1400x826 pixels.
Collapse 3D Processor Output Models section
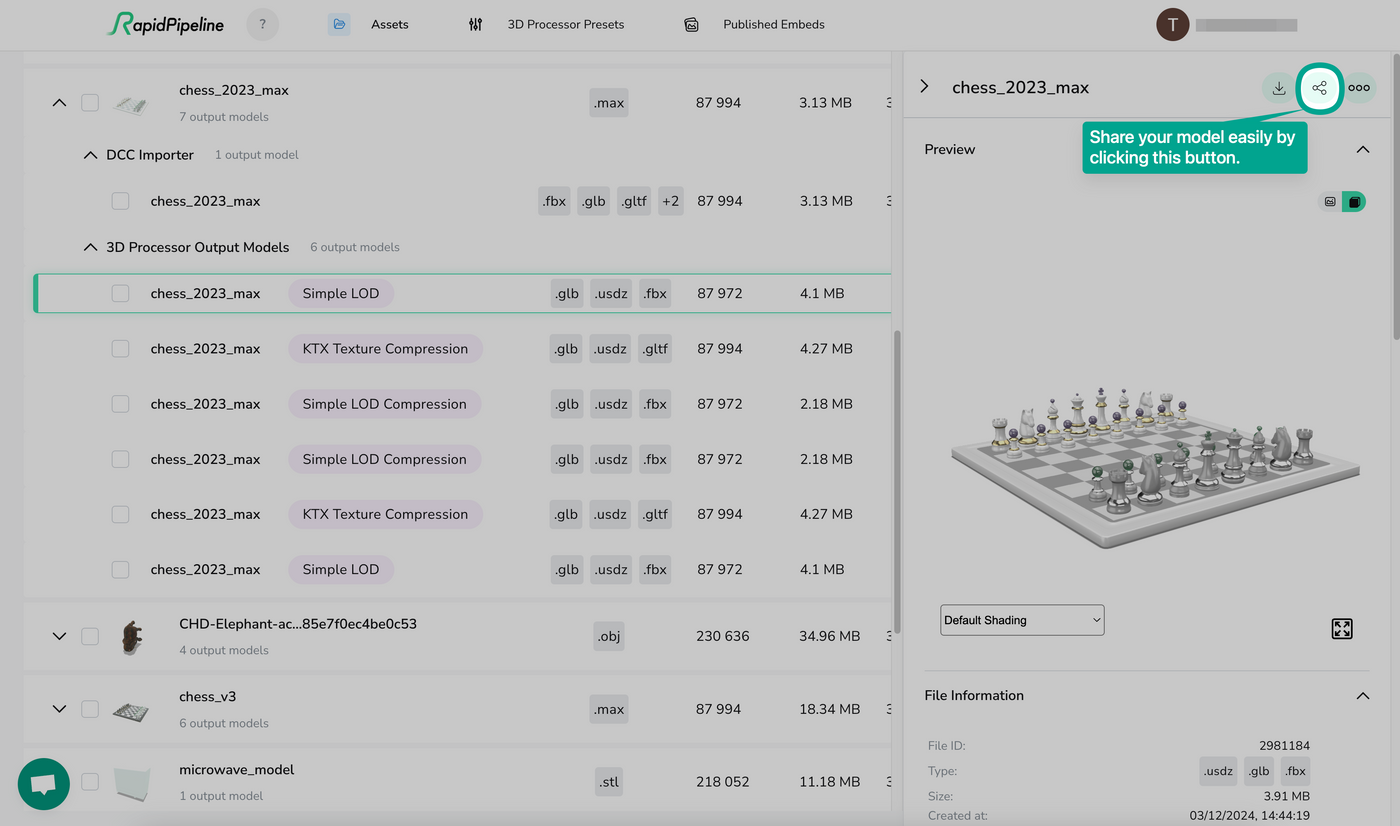[90, 247]
